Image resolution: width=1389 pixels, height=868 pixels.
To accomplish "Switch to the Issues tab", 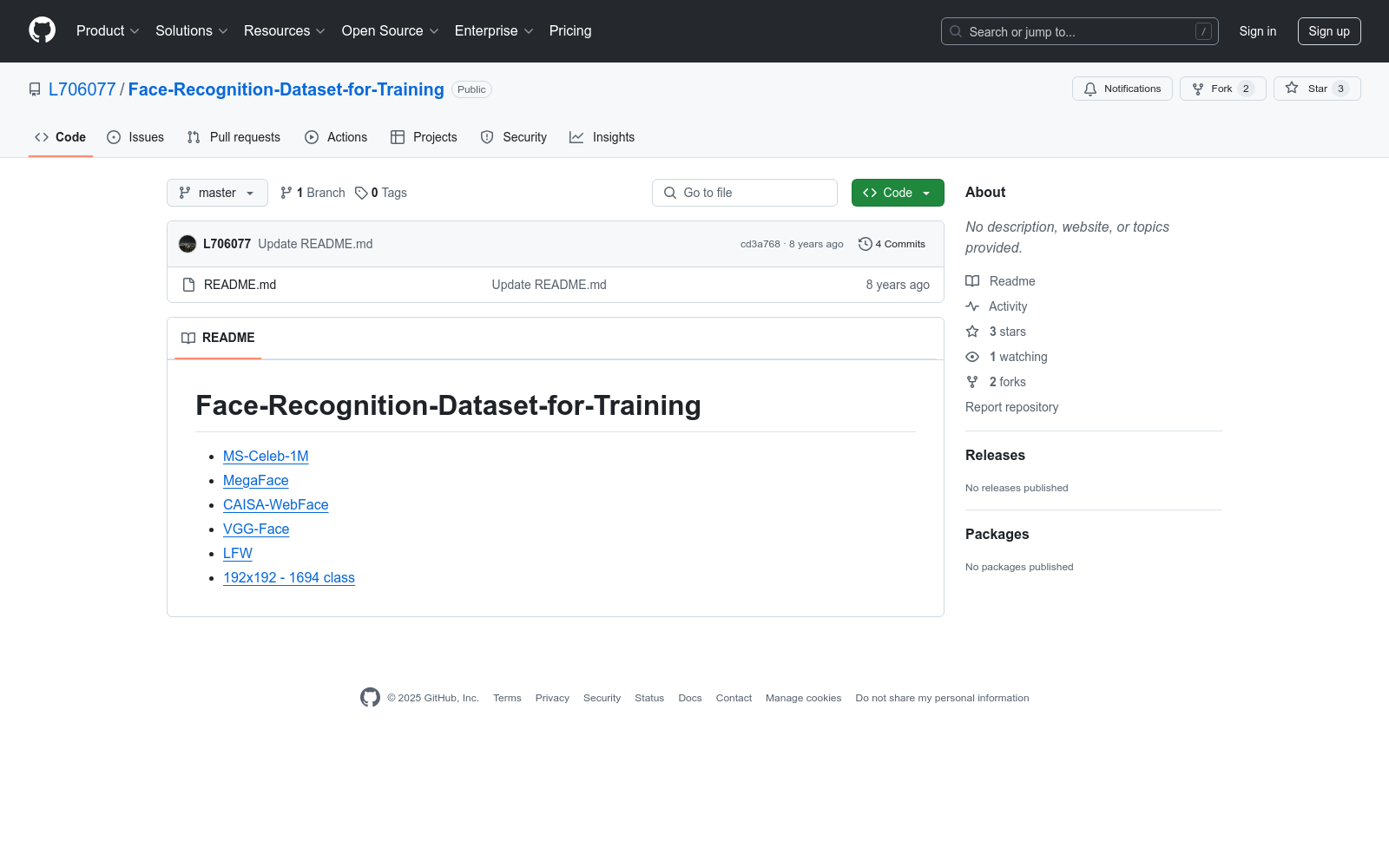I will 135,137.
